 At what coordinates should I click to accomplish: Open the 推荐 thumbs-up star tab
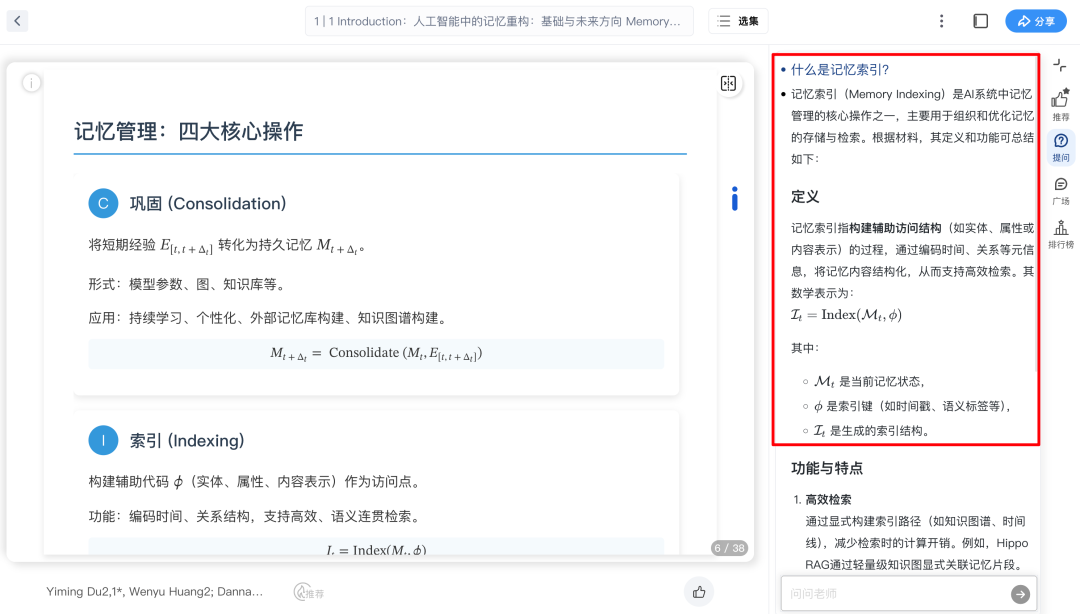pyautogui.click(x=1060, y=103)
